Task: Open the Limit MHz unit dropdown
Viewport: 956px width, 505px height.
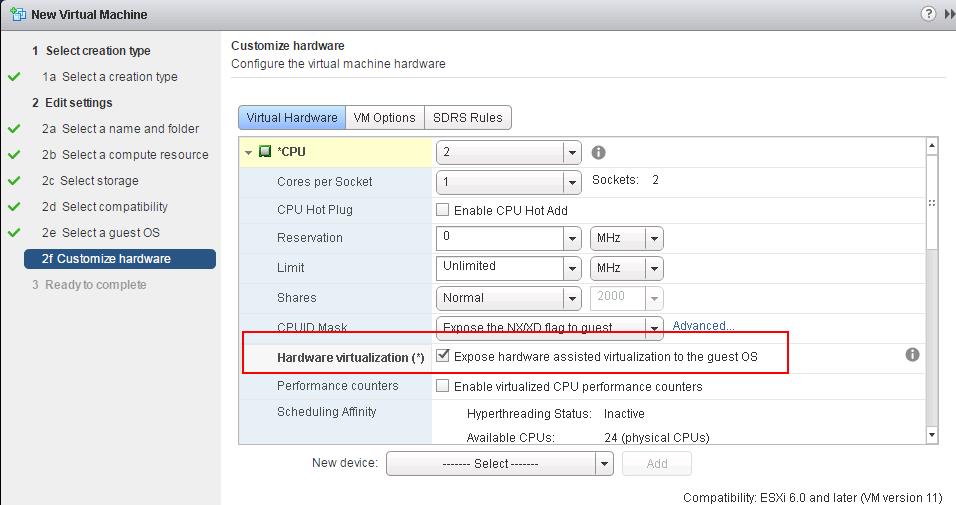Action: coord(654,268)
